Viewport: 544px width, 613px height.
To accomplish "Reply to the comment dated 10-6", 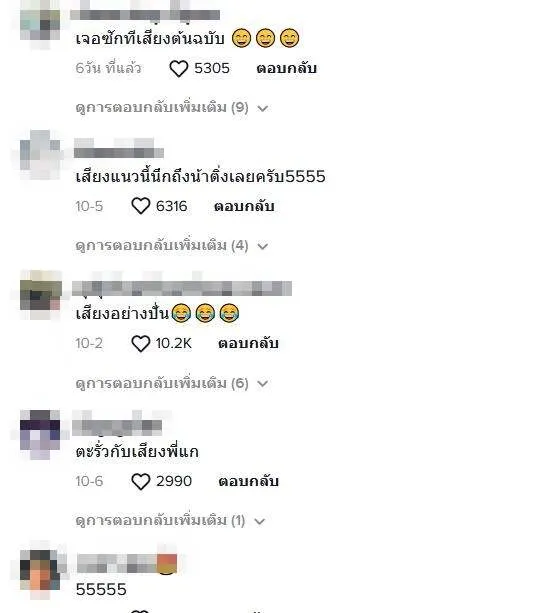I will coord(248,481).
